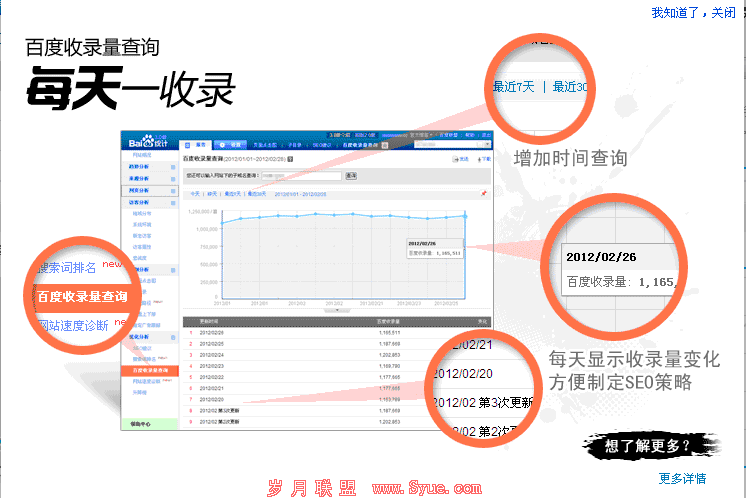Select the 百度收录量查询 tab in top navigation
Image resolution: width=746 pixels, height=498 pixels.
[360, 145]
